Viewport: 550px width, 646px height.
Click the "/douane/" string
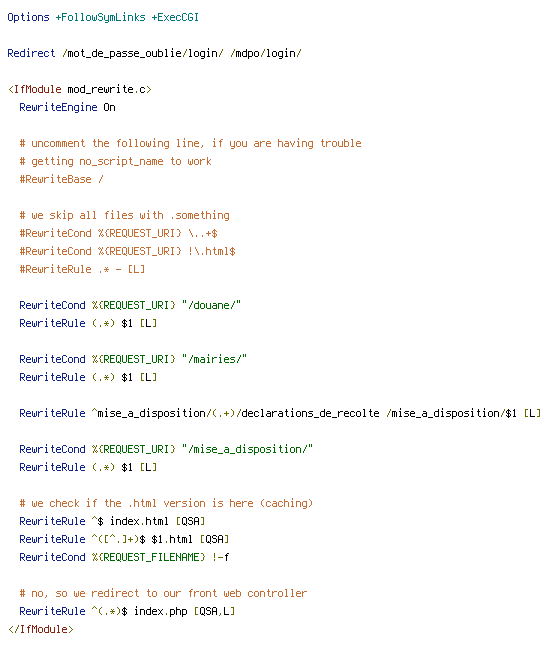click(211, 305)
